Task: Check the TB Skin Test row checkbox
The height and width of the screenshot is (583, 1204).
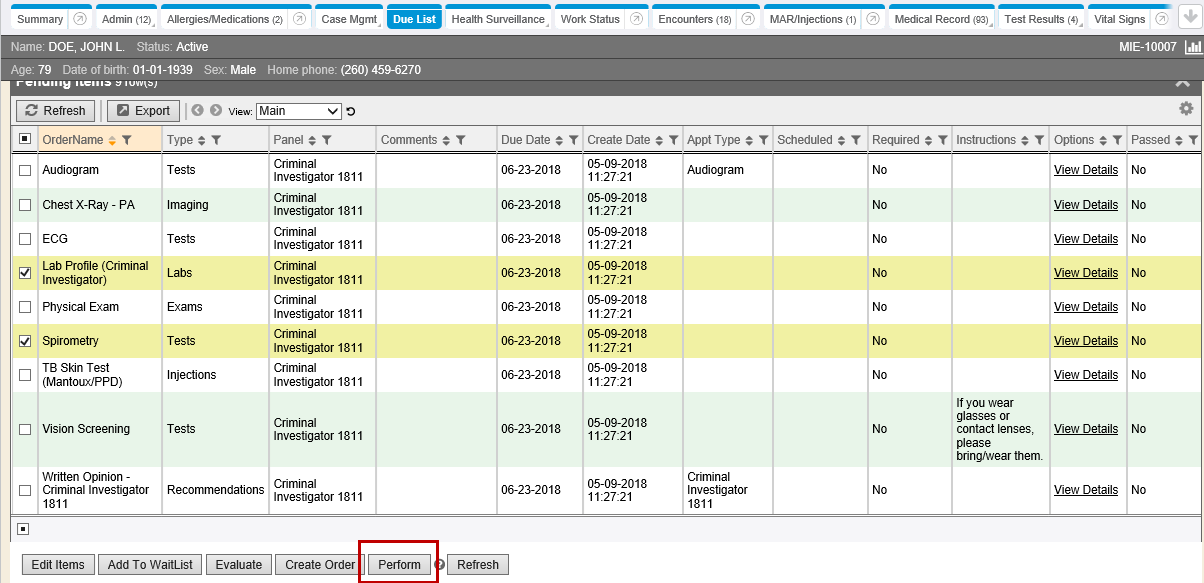Action: tap(25, 375)
